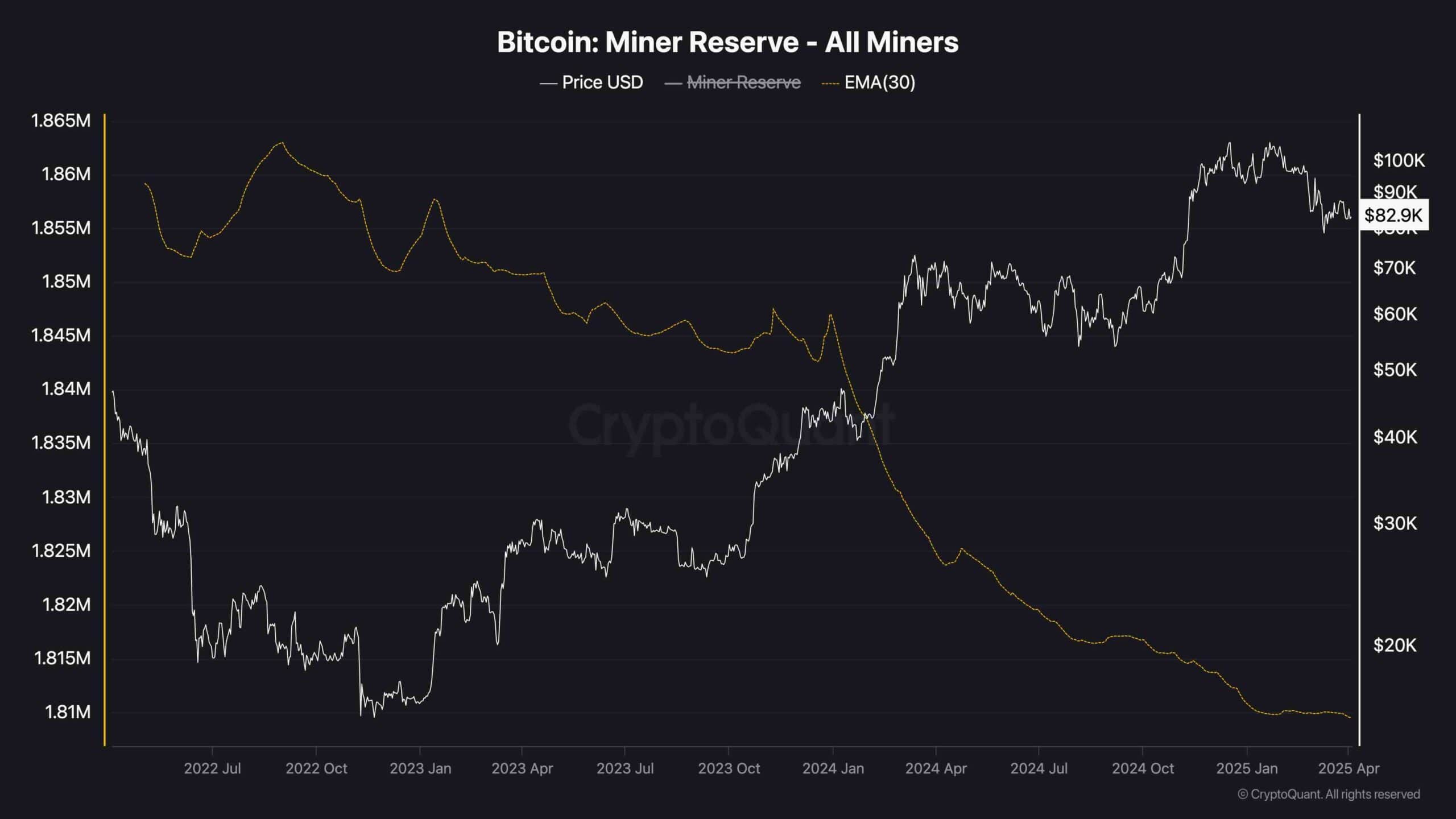Screen dimensions: 1456x819
Task: Click the 2024 Oct date label
Action: tap(1143, 768)
